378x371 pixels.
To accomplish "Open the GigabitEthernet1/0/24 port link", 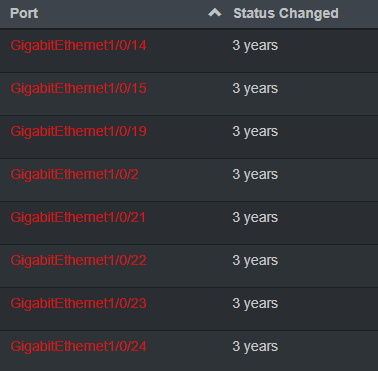I will tap(78, 346).
